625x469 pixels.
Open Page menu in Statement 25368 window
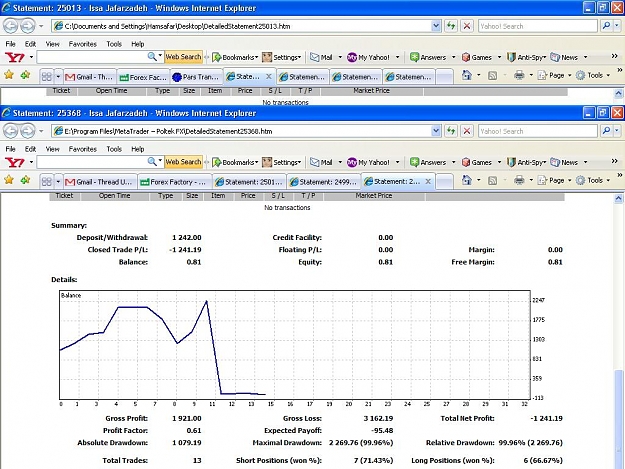552,181
